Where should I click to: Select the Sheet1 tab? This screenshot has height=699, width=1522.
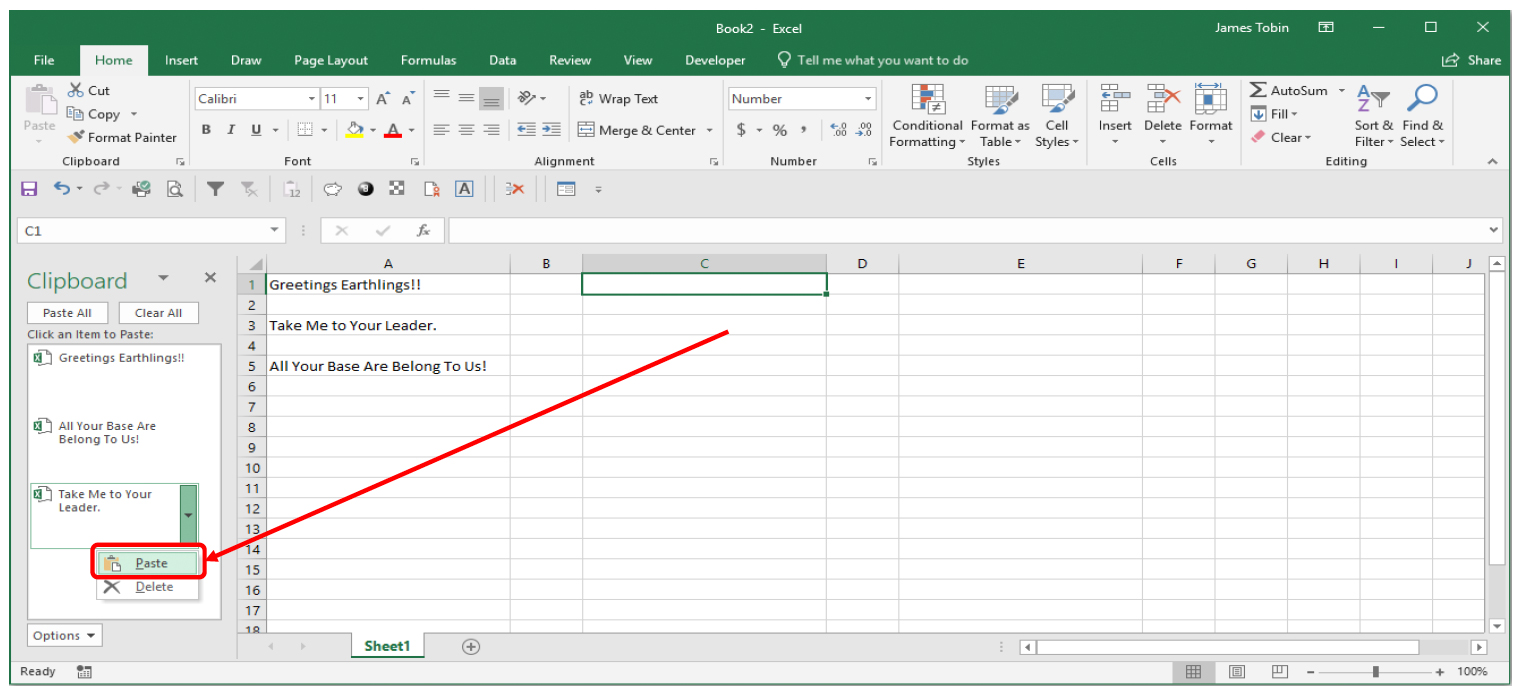click(387, 646)
